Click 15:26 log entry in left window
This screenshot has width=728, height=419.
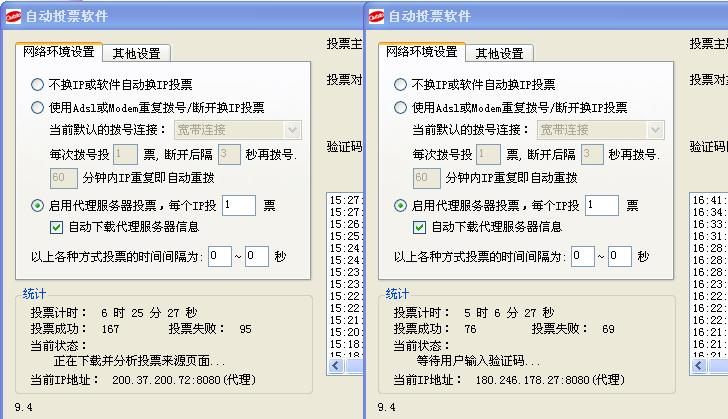point(345,224)
